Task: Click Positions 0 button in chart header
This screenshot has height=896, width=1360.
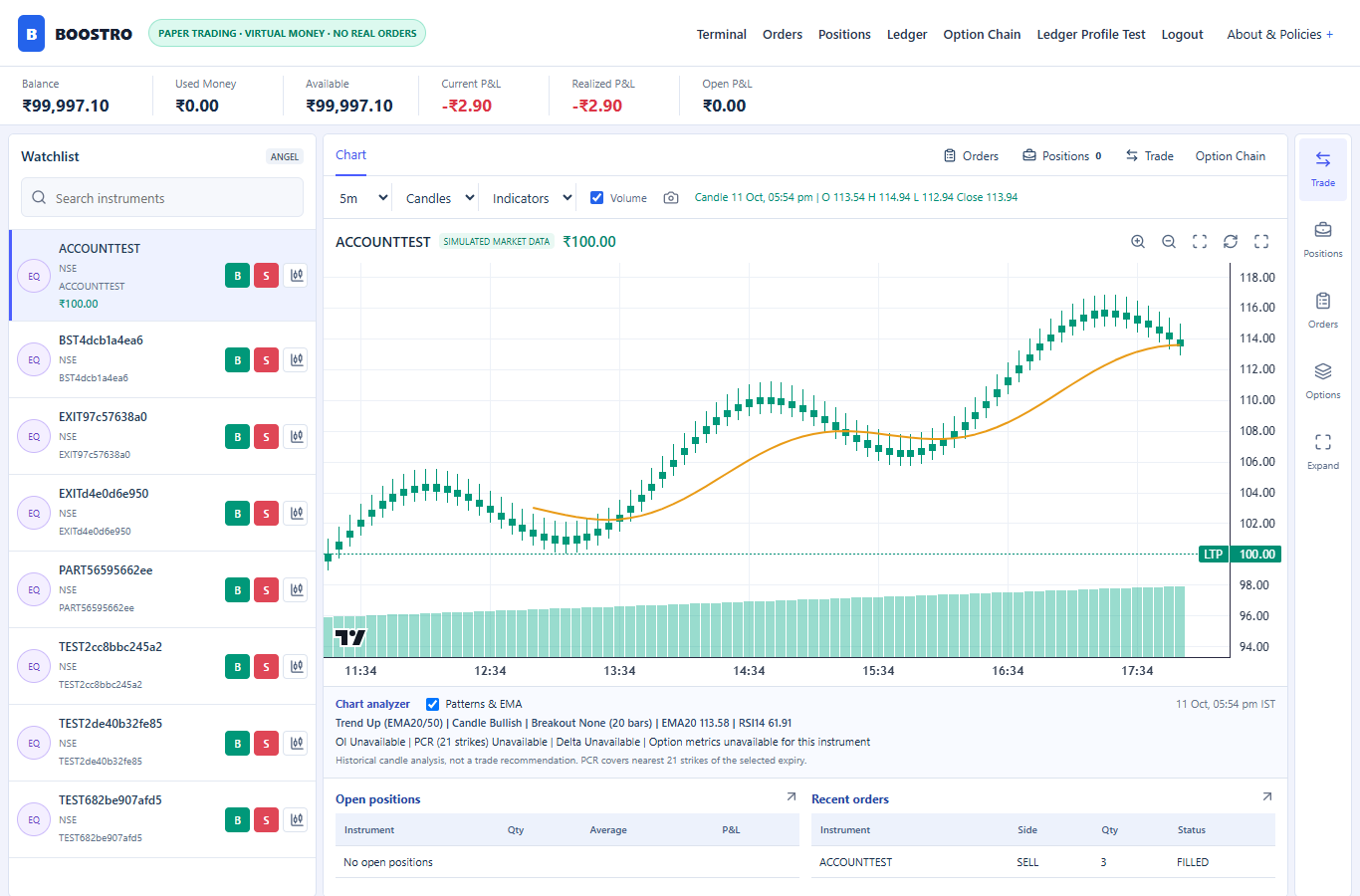Action: tap(1062, 156)
